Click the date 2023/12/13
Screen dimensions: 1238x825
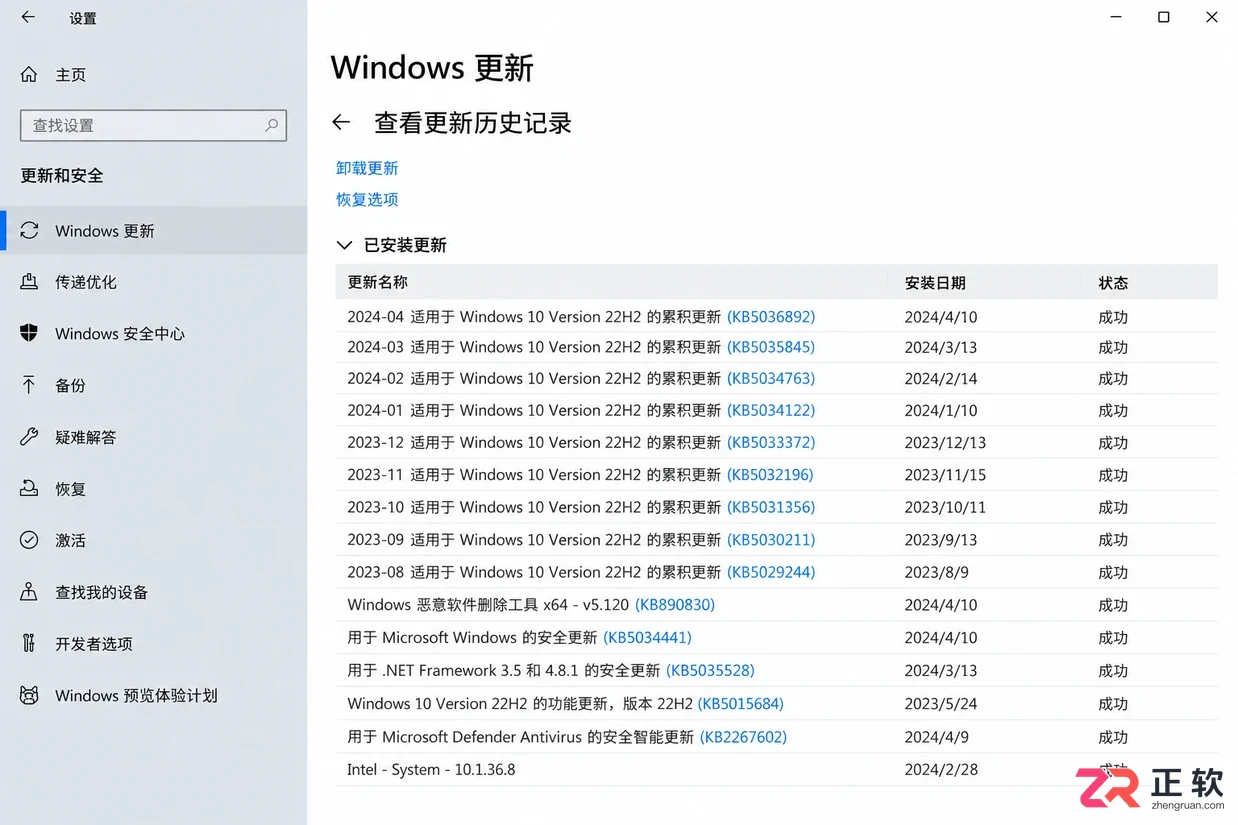coord(945,442)
